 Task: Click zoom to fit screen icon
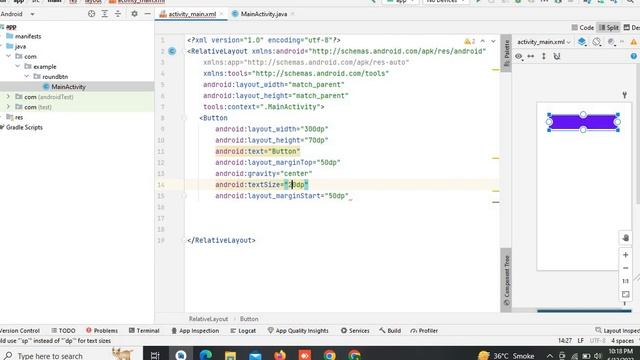(625, 294)
